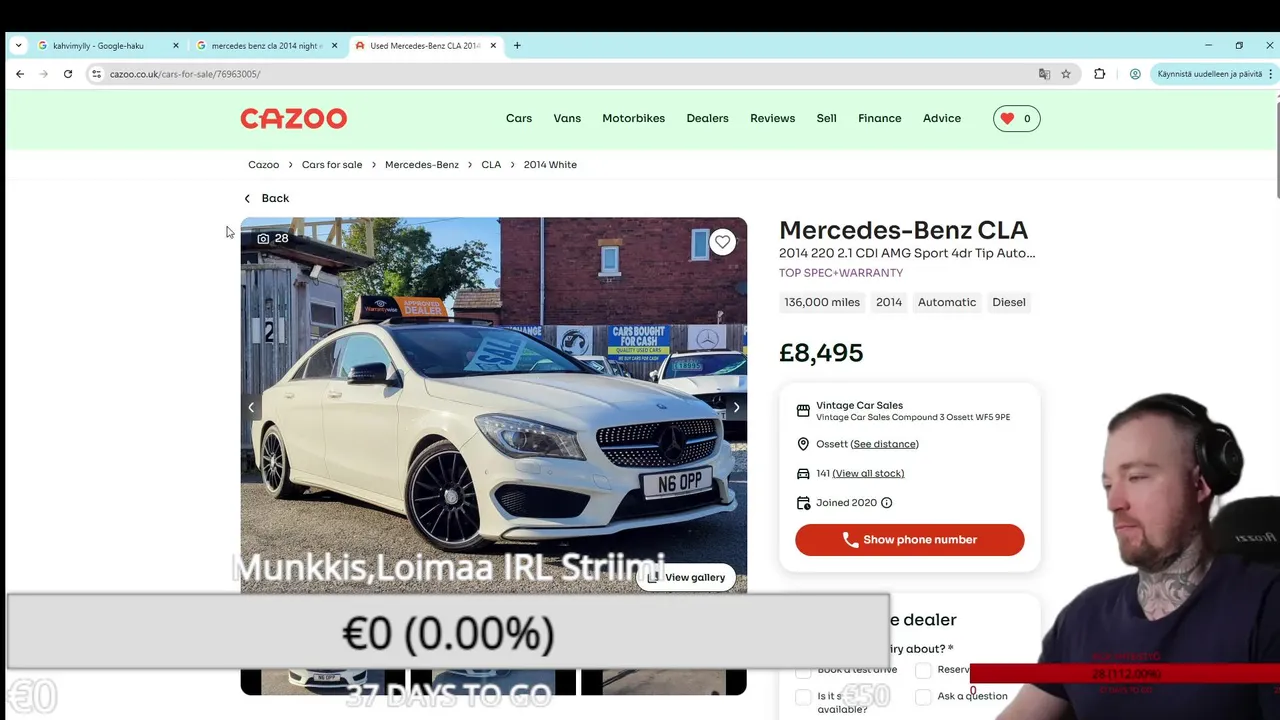The width and height of the screenshot is (1280, 720).
Task: Close the mercedes benz cla 2014 tab
Action: [x=335, y=45]
